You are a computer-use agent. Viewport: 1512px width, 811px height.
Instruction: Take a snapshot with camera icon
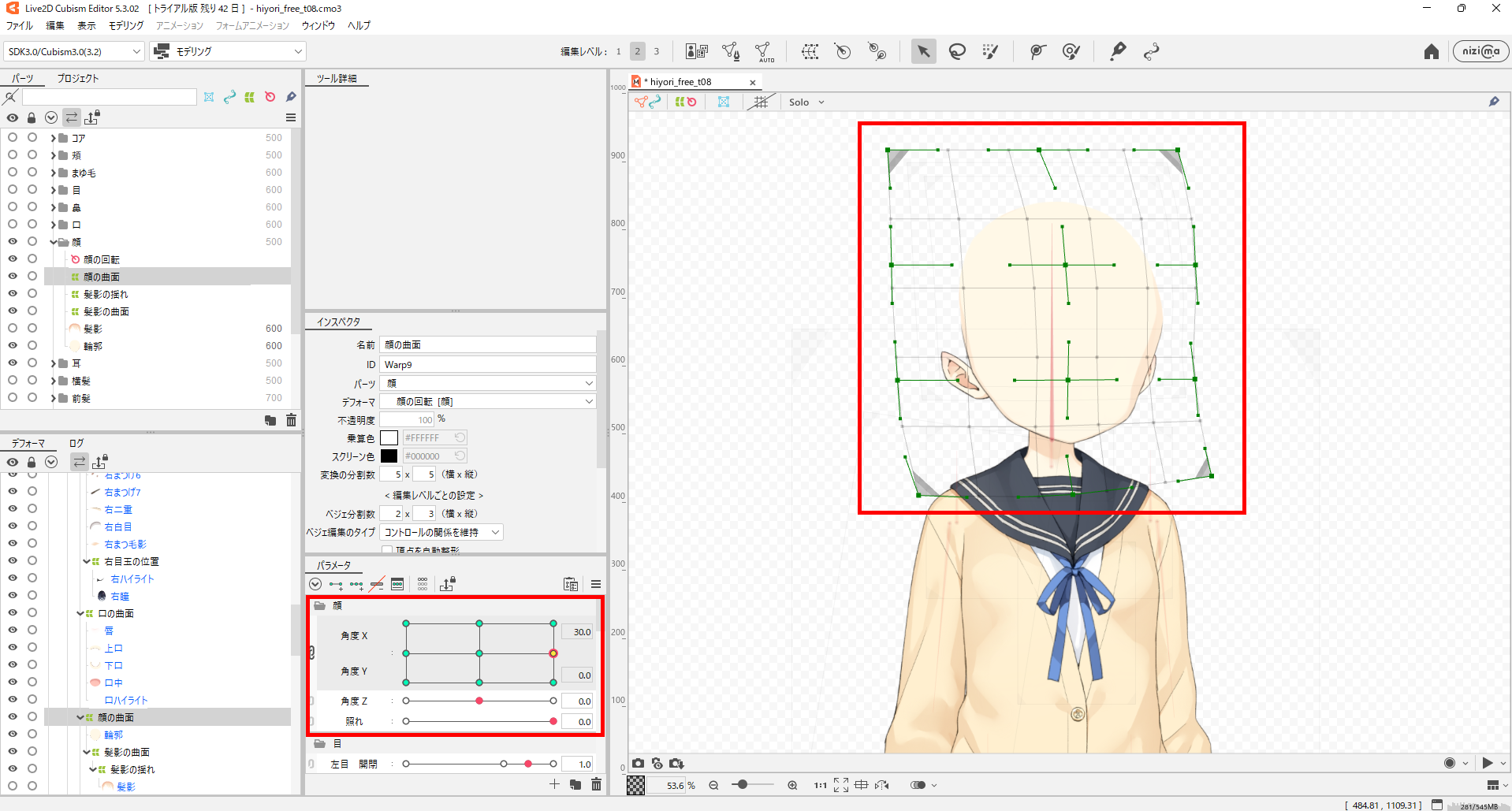pos(638,763)
